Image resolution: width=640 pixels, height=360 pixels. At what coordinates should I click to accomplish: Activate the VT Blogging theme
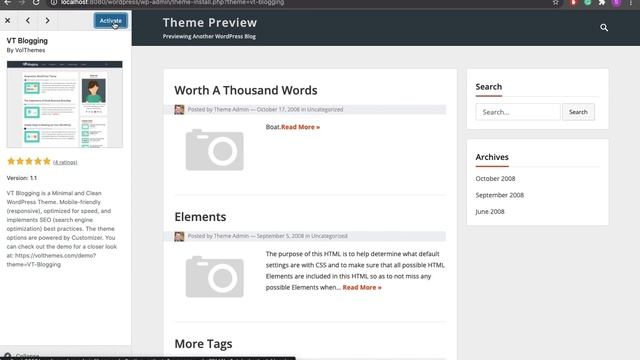[111, 21]
